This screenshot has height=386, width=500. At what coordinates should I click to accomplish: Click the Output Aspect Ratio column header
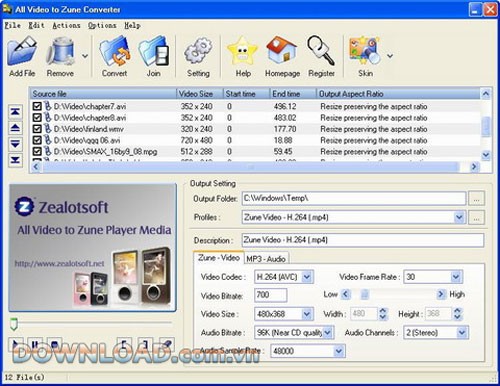(x=398, y=94)
